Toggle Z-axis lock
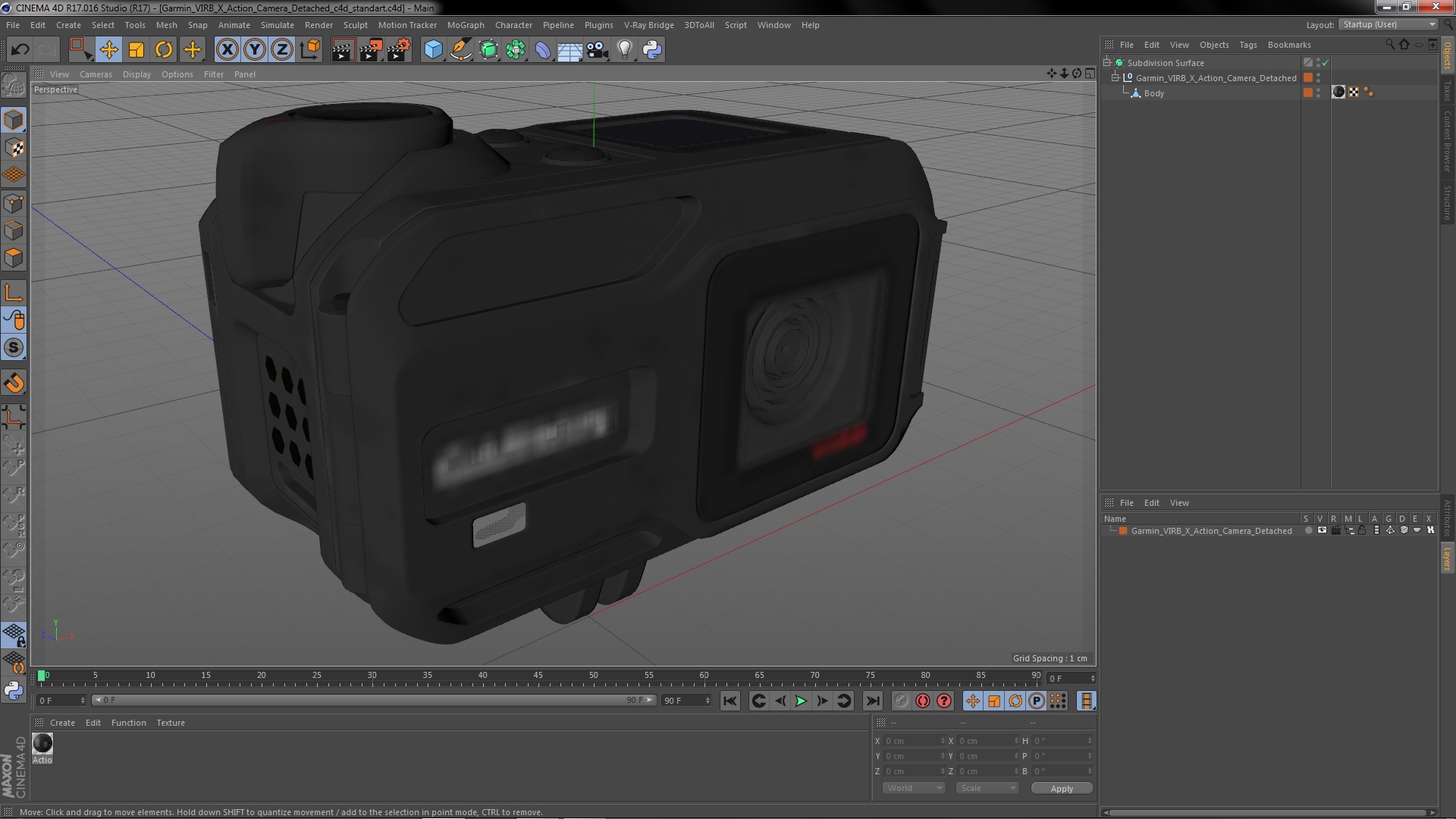The image size is (1456, 819). tap(282, 50)
